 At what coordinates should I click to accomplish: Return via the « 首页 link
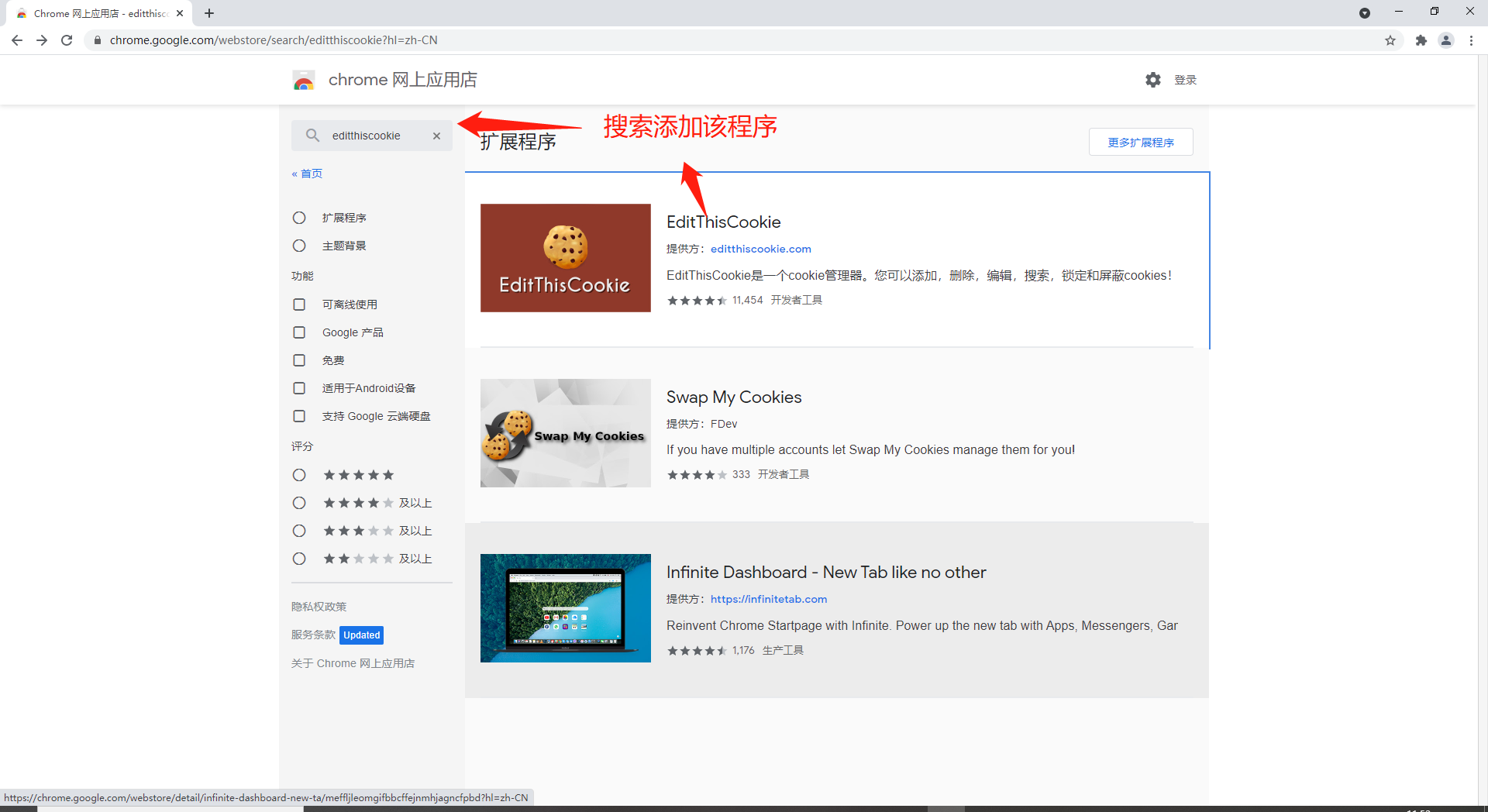(x=307, y=174)
